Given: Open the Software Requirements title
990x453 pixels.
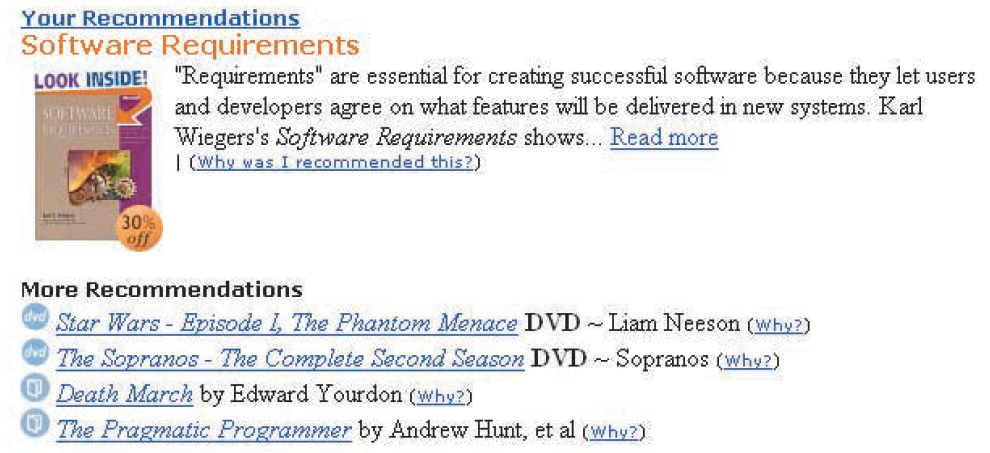Looking at the screenshot, I should click(189, 46).
